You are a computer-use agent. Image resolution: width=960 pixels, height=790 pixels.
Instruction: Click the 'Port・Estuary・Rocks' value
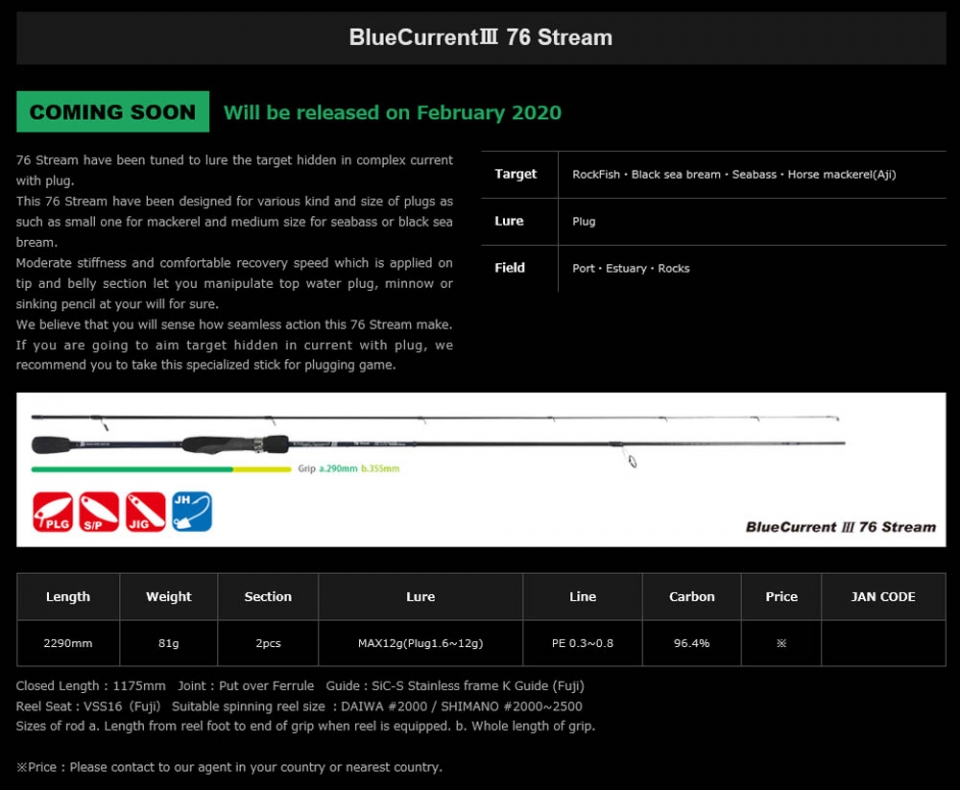(631, 268)
